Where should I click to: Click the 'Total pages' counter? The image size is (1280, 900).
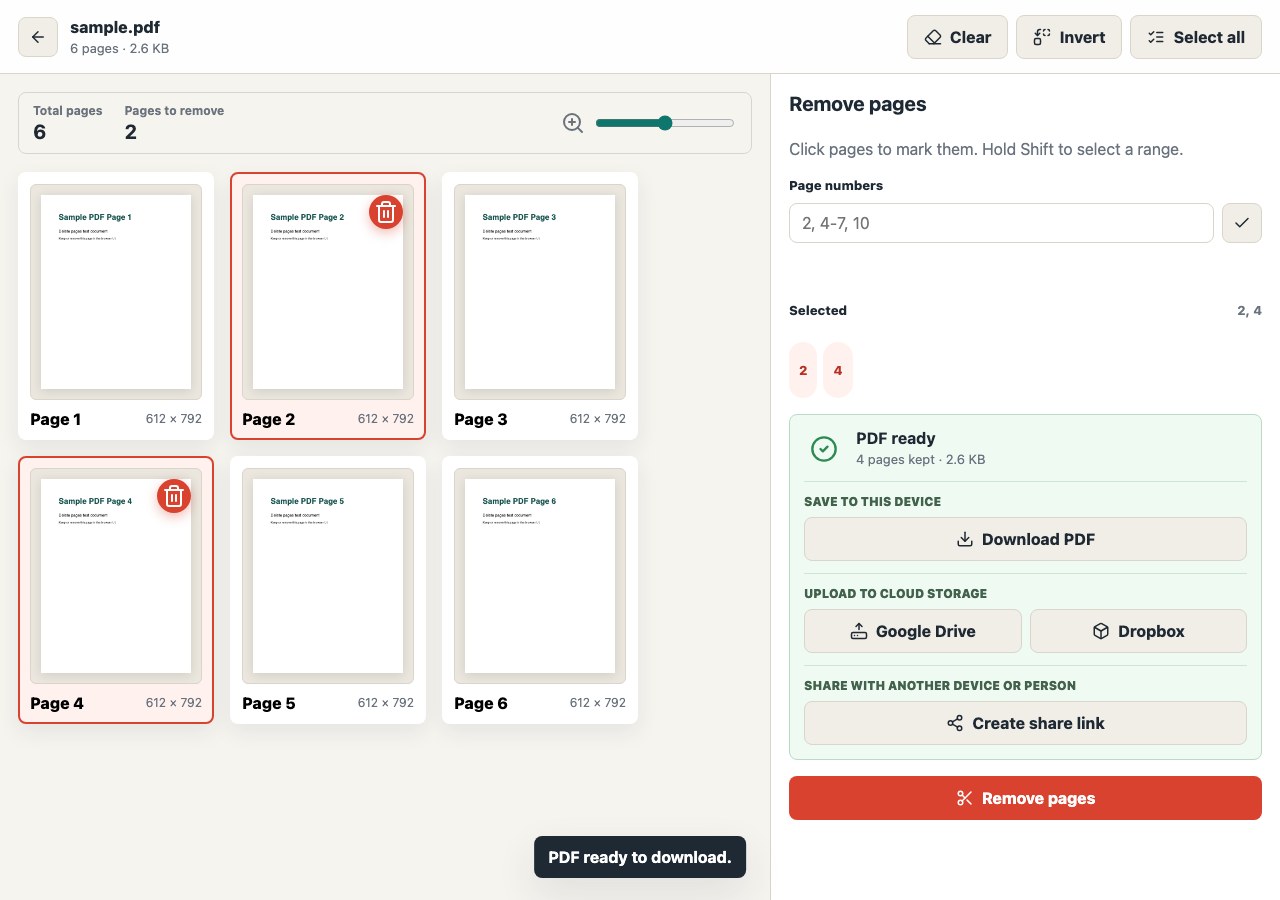point(68,122)
